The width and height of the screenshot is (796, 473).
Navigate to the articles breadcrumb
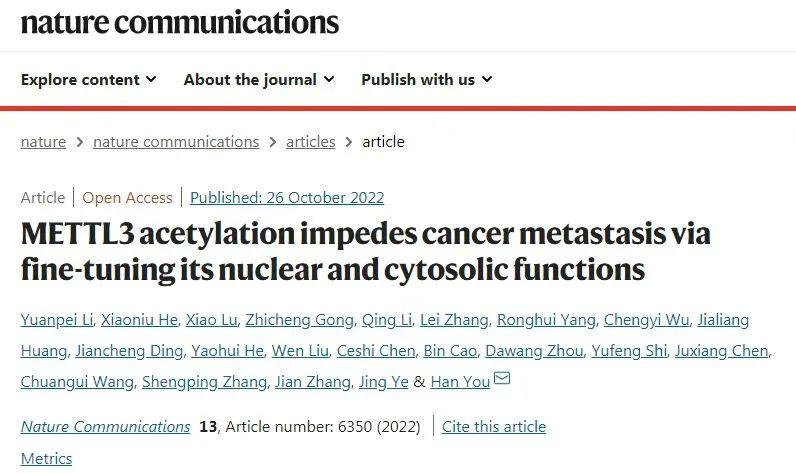[310, 141]
